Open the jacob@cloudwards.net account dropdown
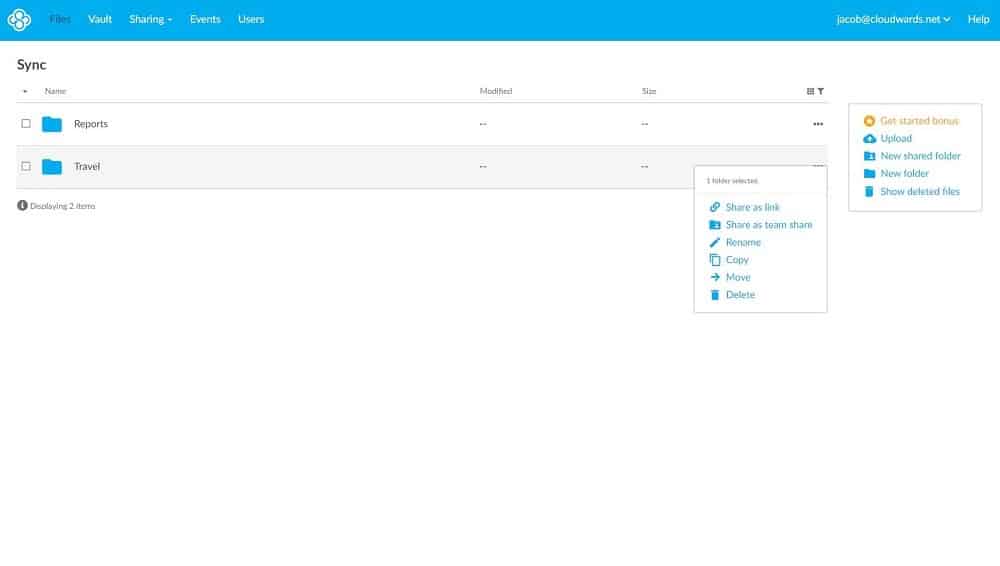 click(893, 19)
